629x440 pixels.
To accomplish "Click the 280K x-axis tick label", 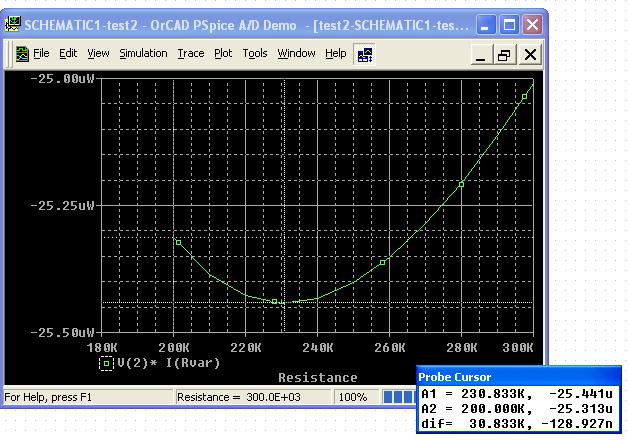I will point(462,347).
